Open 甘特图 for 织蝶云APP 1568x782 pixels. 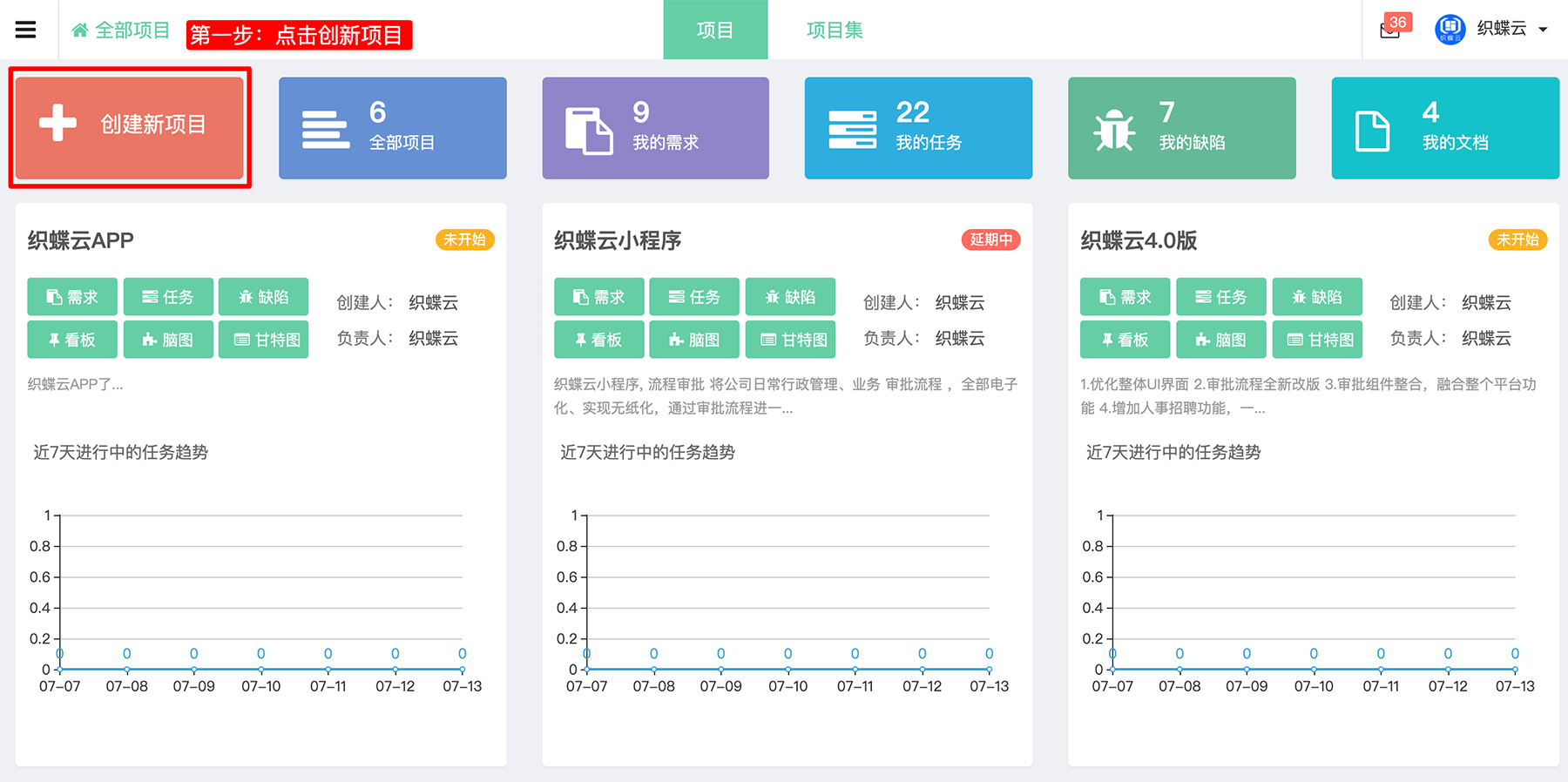(x=264, y=340)
